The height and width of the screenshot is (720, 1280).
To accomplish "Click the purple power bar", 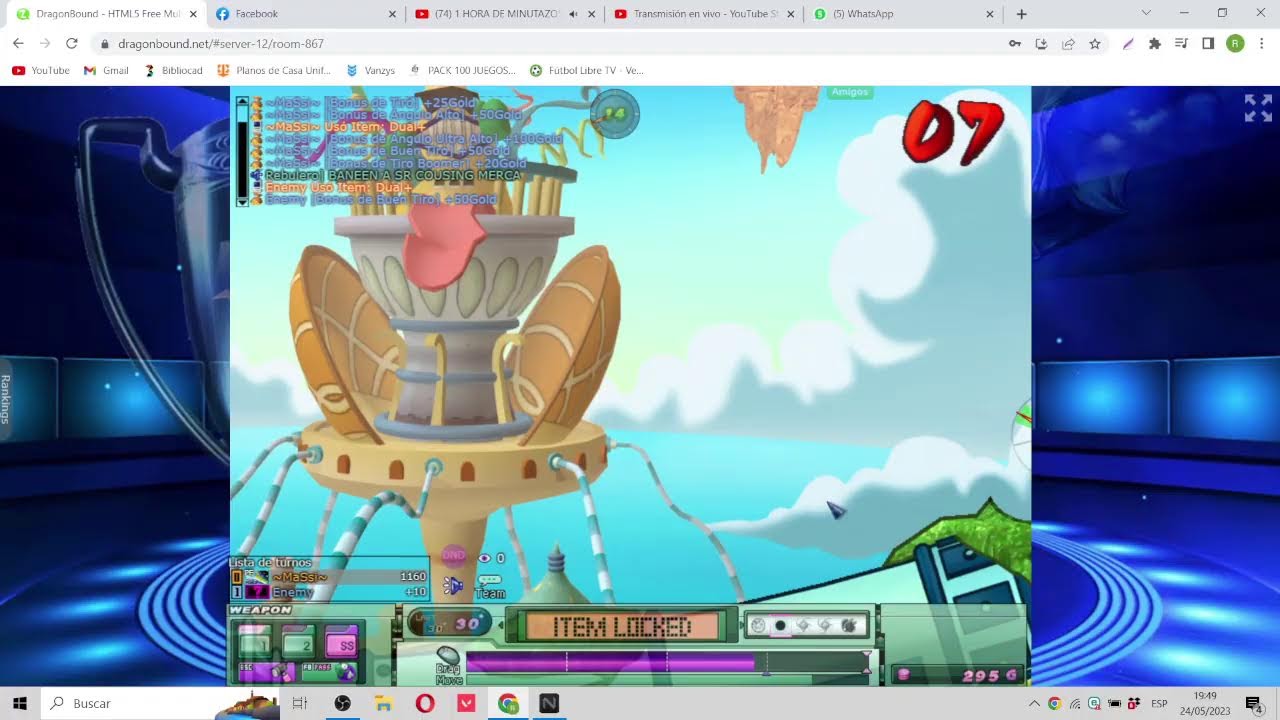I will [x=667, y=662].
